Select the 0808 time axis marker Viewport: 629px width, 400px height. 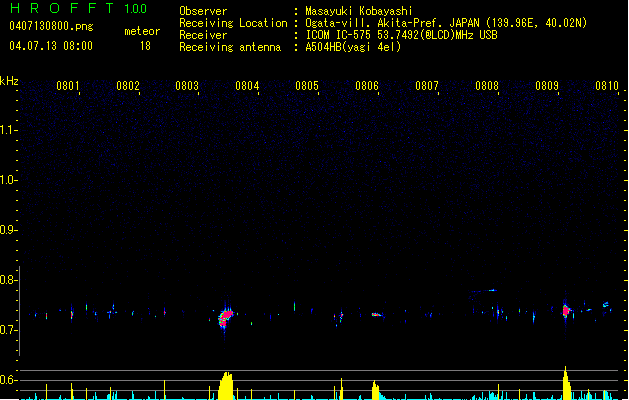487,86
